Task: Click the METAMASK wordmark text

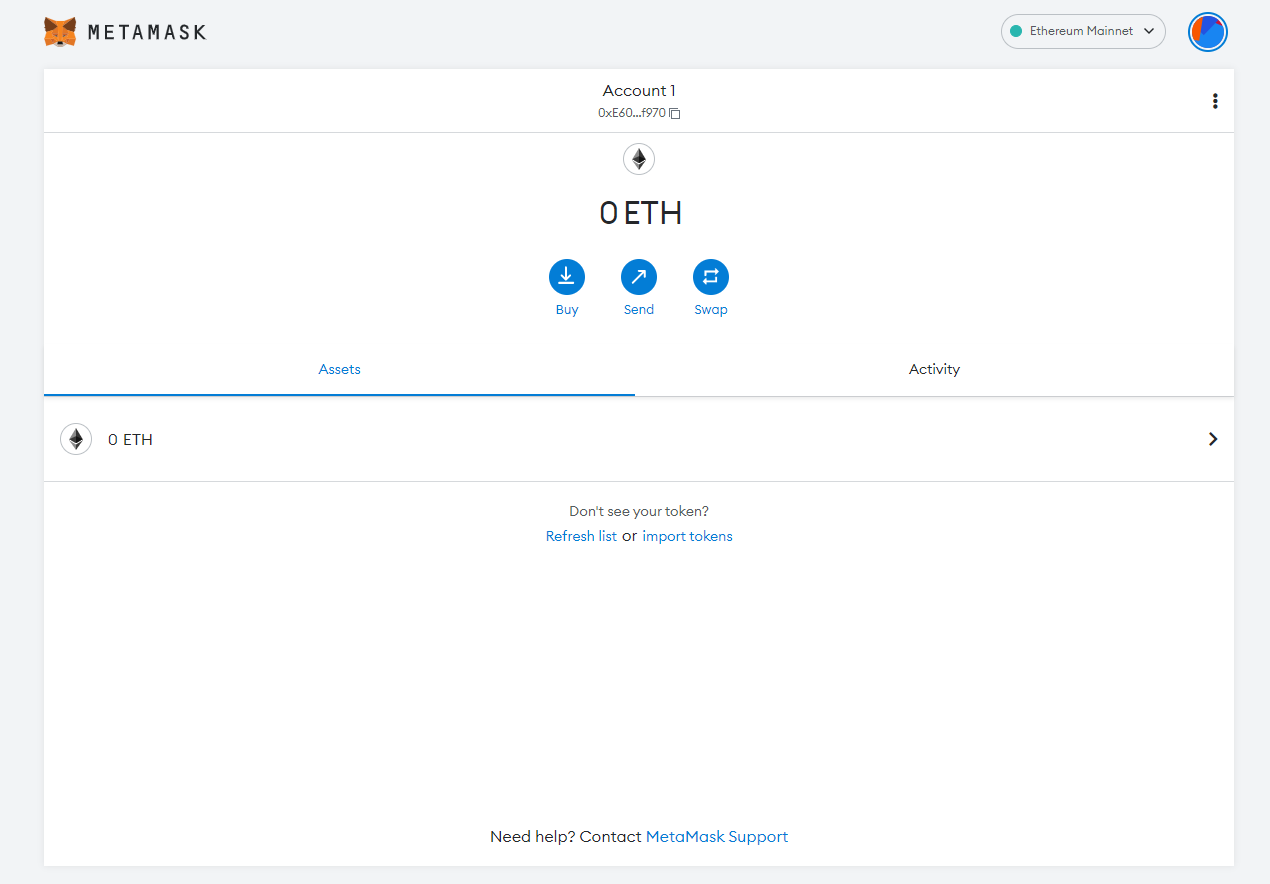Action: tap(146, 32)
